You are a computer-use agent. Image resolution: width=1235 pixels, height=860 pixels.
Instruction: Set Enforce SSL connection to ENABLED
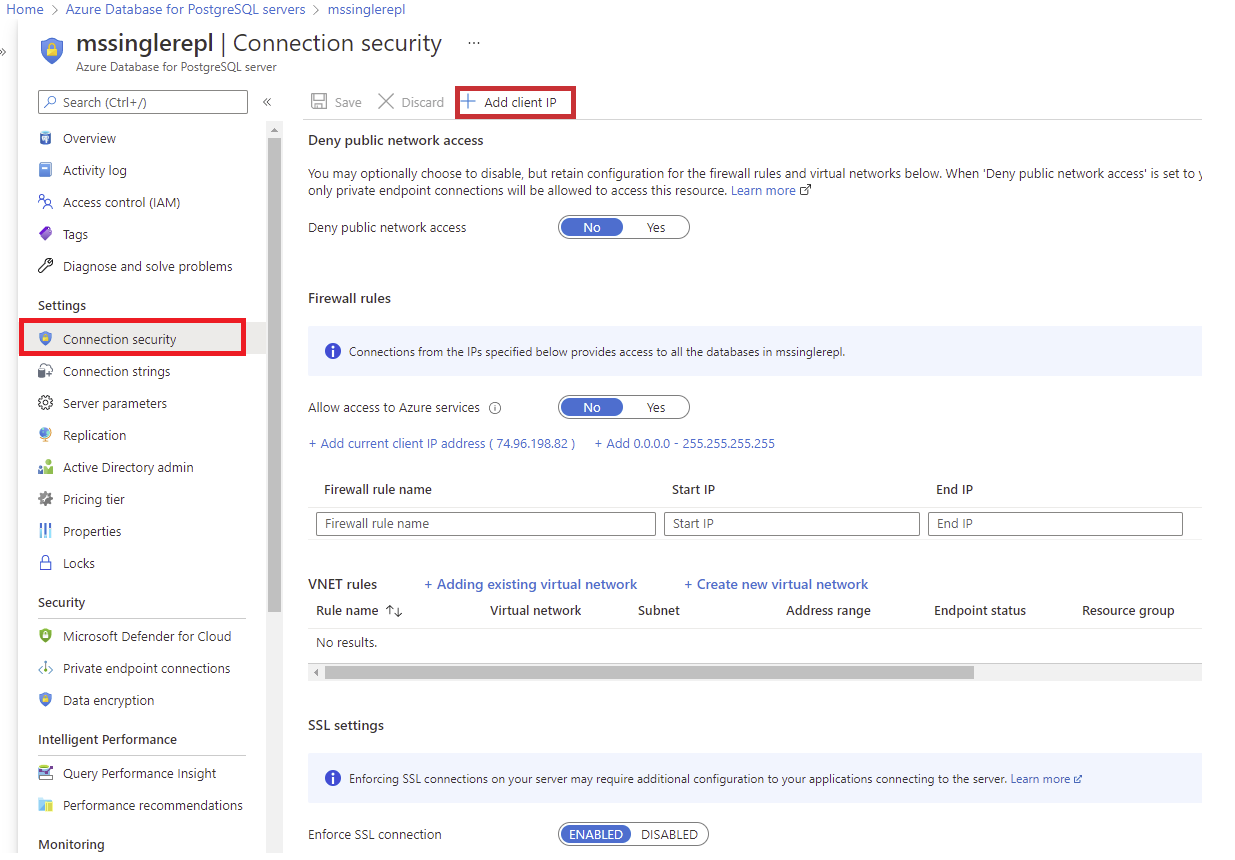tap(596, 834)
